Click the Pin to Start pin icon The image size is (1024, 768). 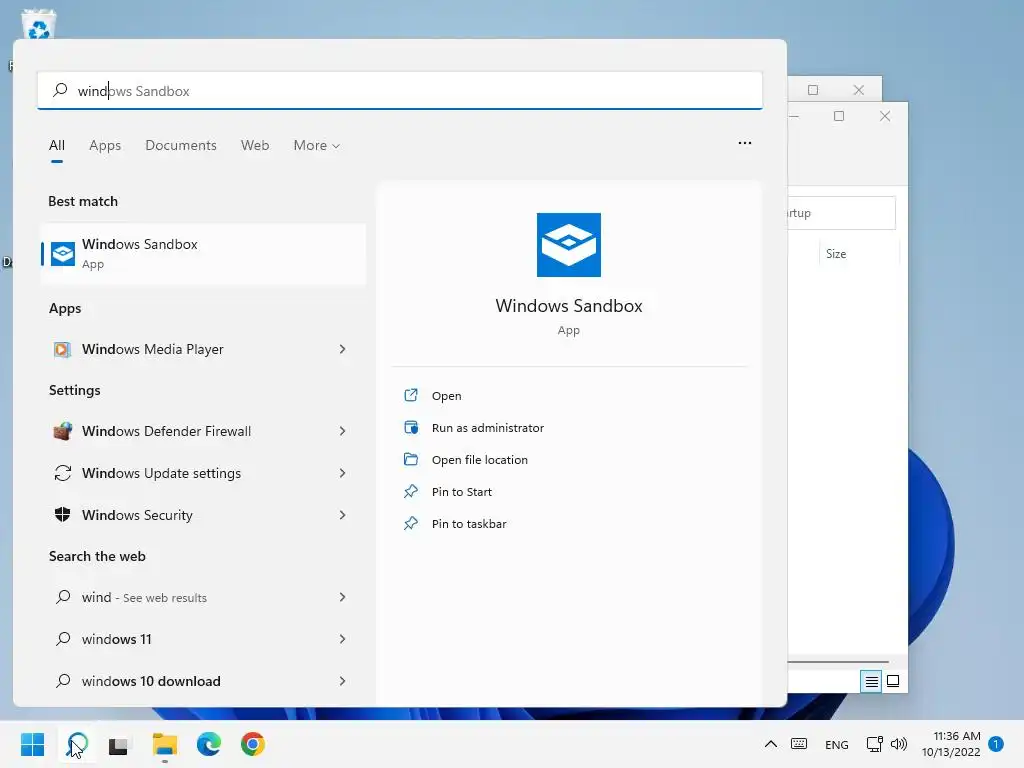click(411, 491)
